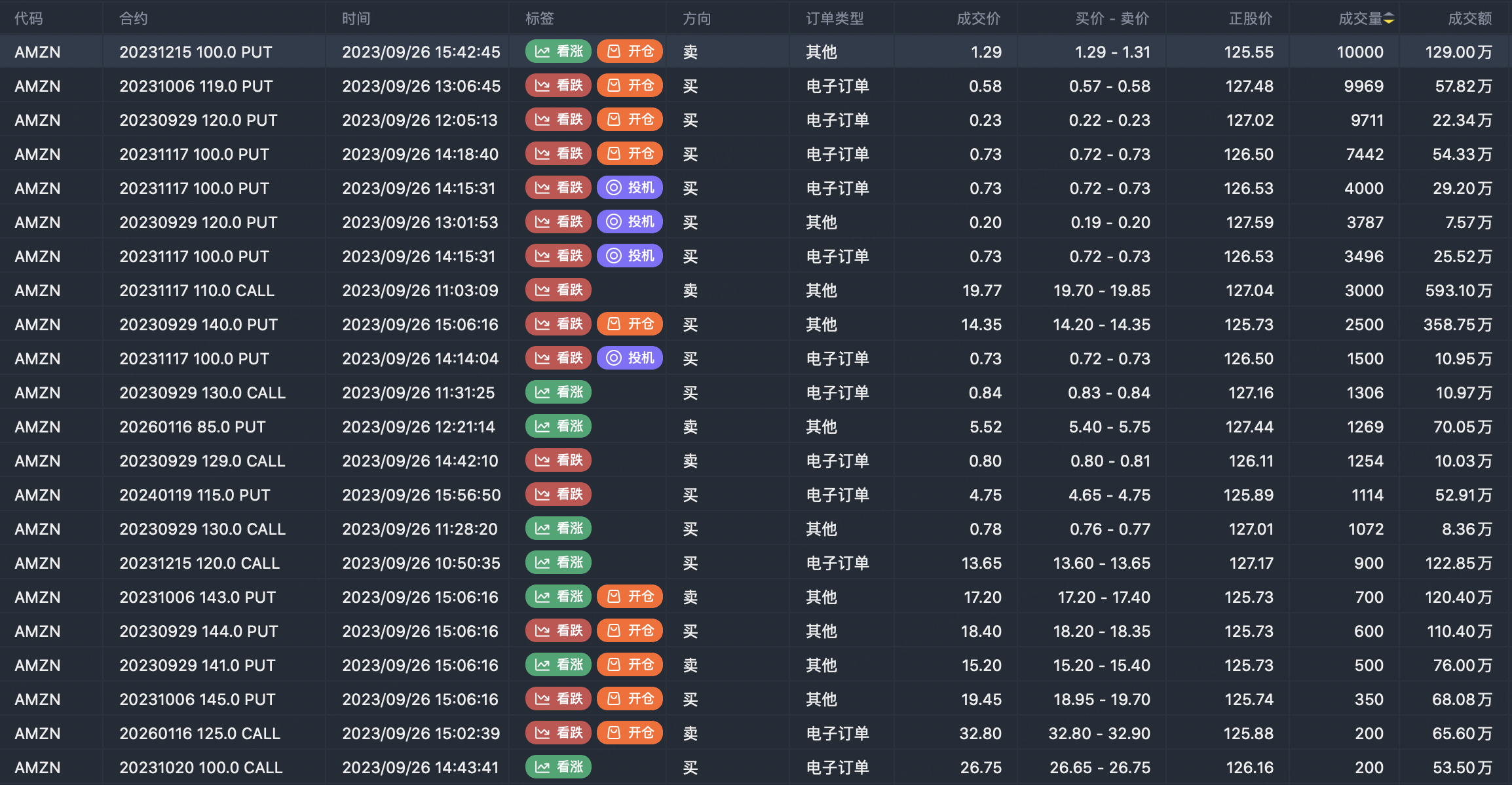Click 看跌 tag in 20231117 110.0 CALL row
The height and width of the screenshot is (785, 1512).
(558, 290)
